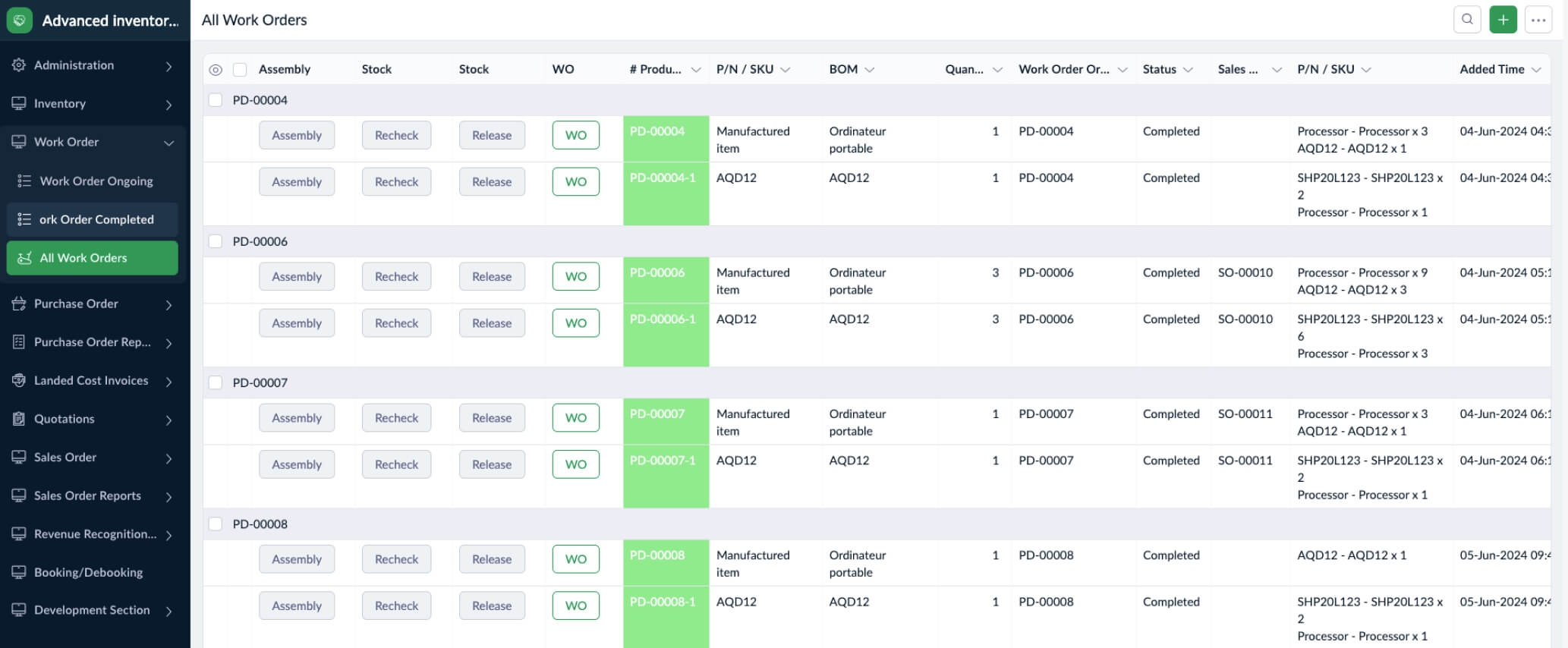Click Assembly button in PD-00004 row
Screen dimensions: 1568x648
point(297,135)
